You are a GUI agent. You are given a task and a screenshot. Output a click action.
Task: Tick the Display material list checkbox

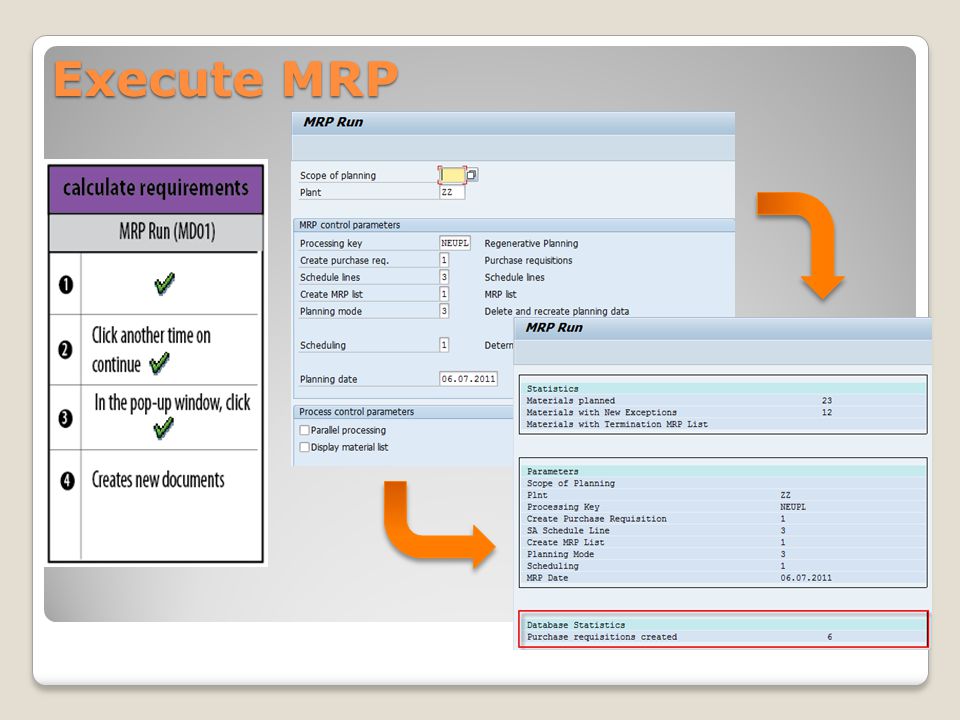[304, 447]
